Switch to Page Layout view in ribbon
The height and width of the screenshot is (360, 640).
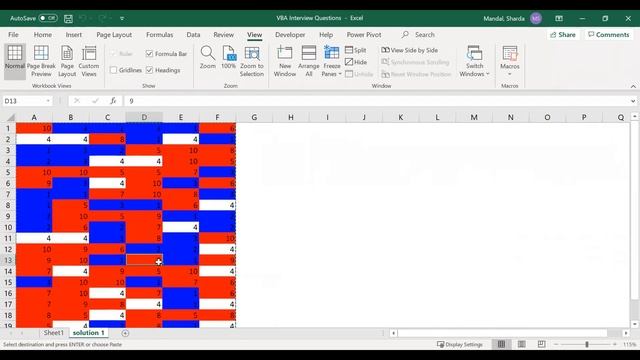click(x=67, y=61)
